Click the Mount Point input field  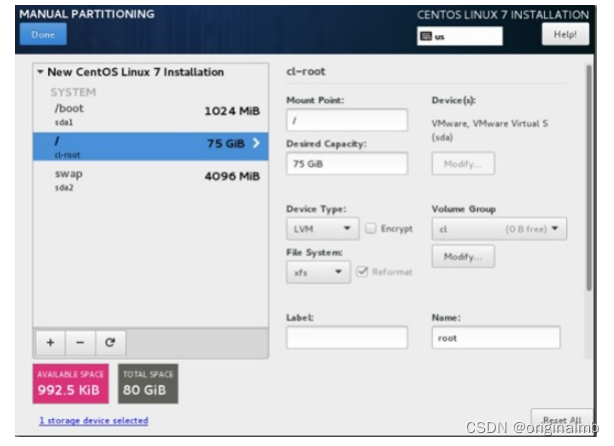[x=347, y=120]
